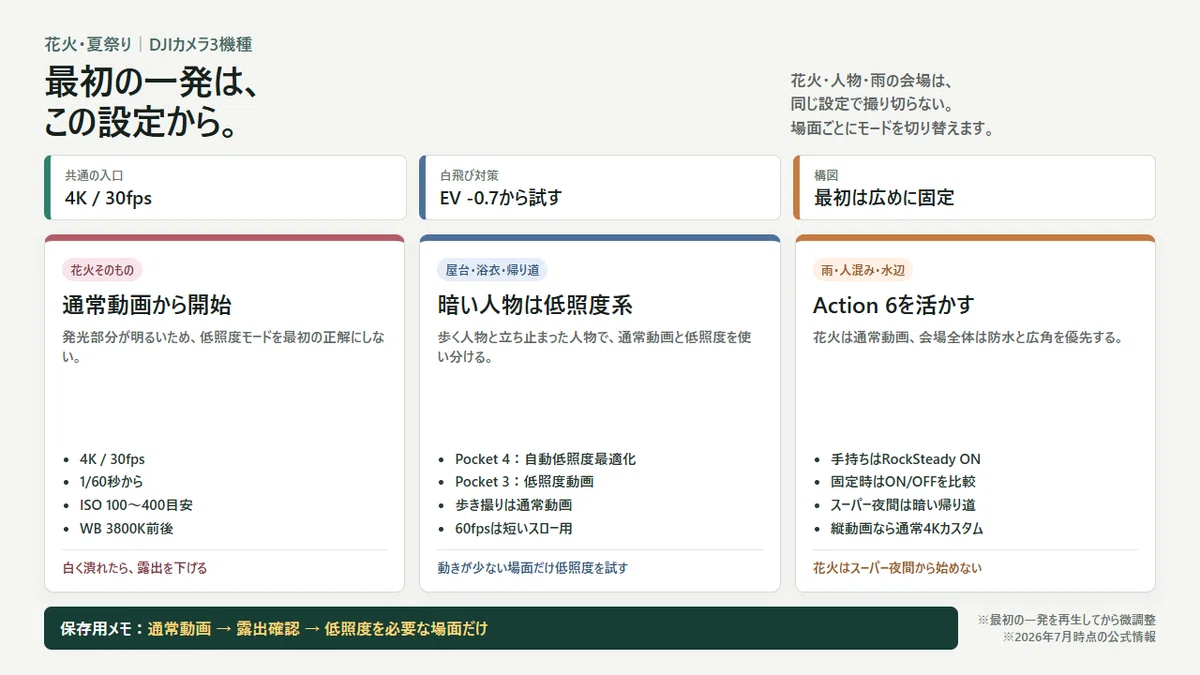Click the 暗い人物は低照度系 heading
The height and width of the screenshot is (675, 1200).
[535, 305]
